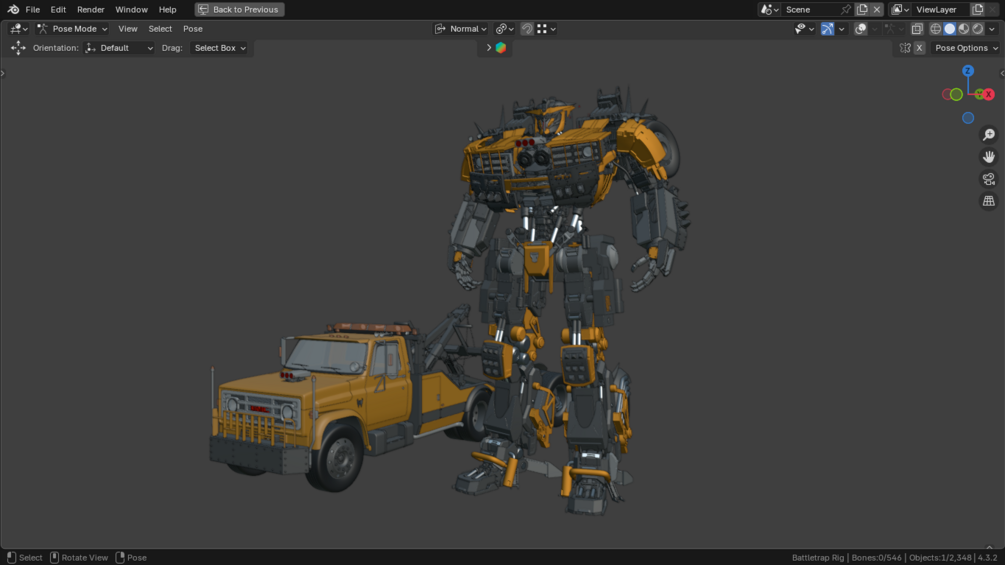The image size is (1005, 565).
Task: Open the Drag Select Box dropdown
Action: pos(220,48)
